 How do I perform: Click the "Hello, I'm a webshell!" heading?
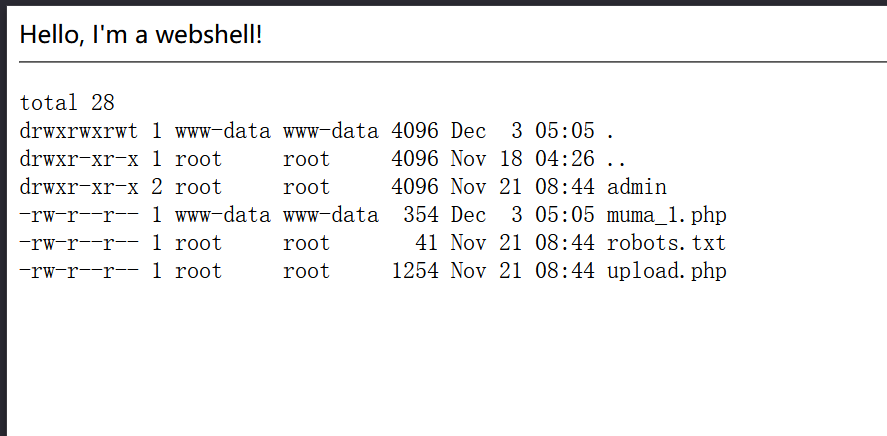point(141,35)
